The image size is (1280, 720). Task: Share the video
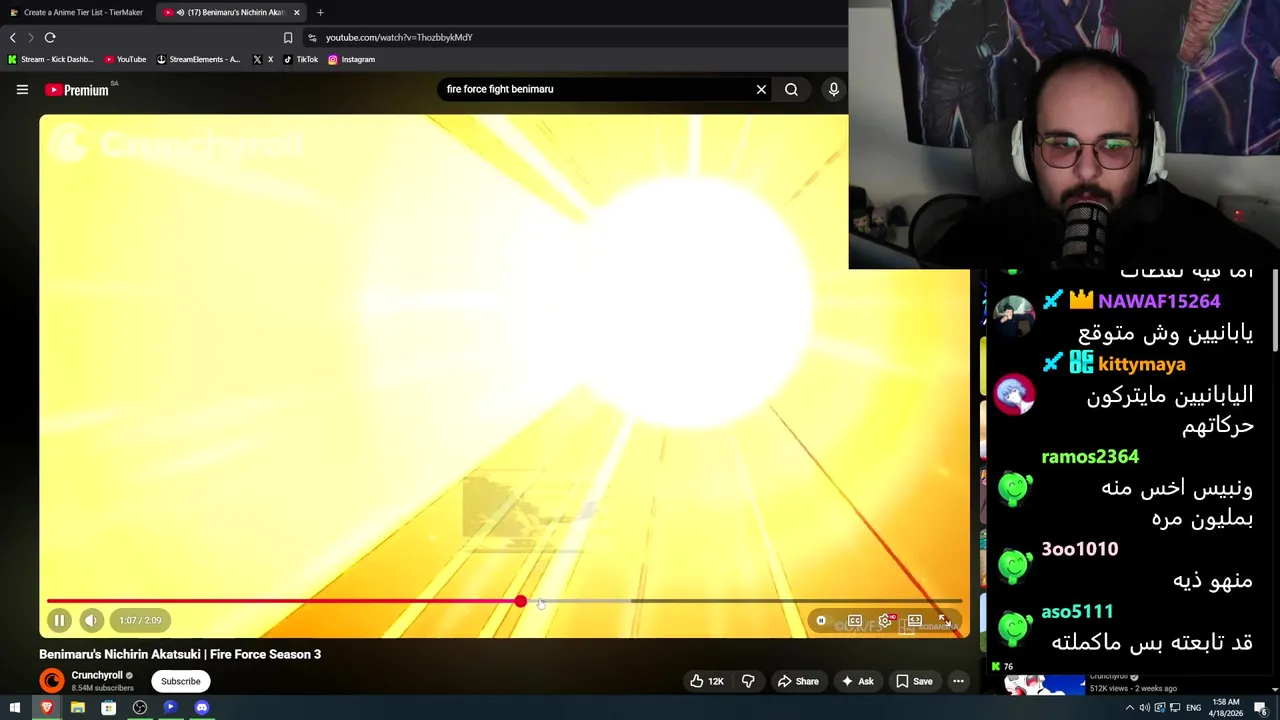[x=797, y=681]
